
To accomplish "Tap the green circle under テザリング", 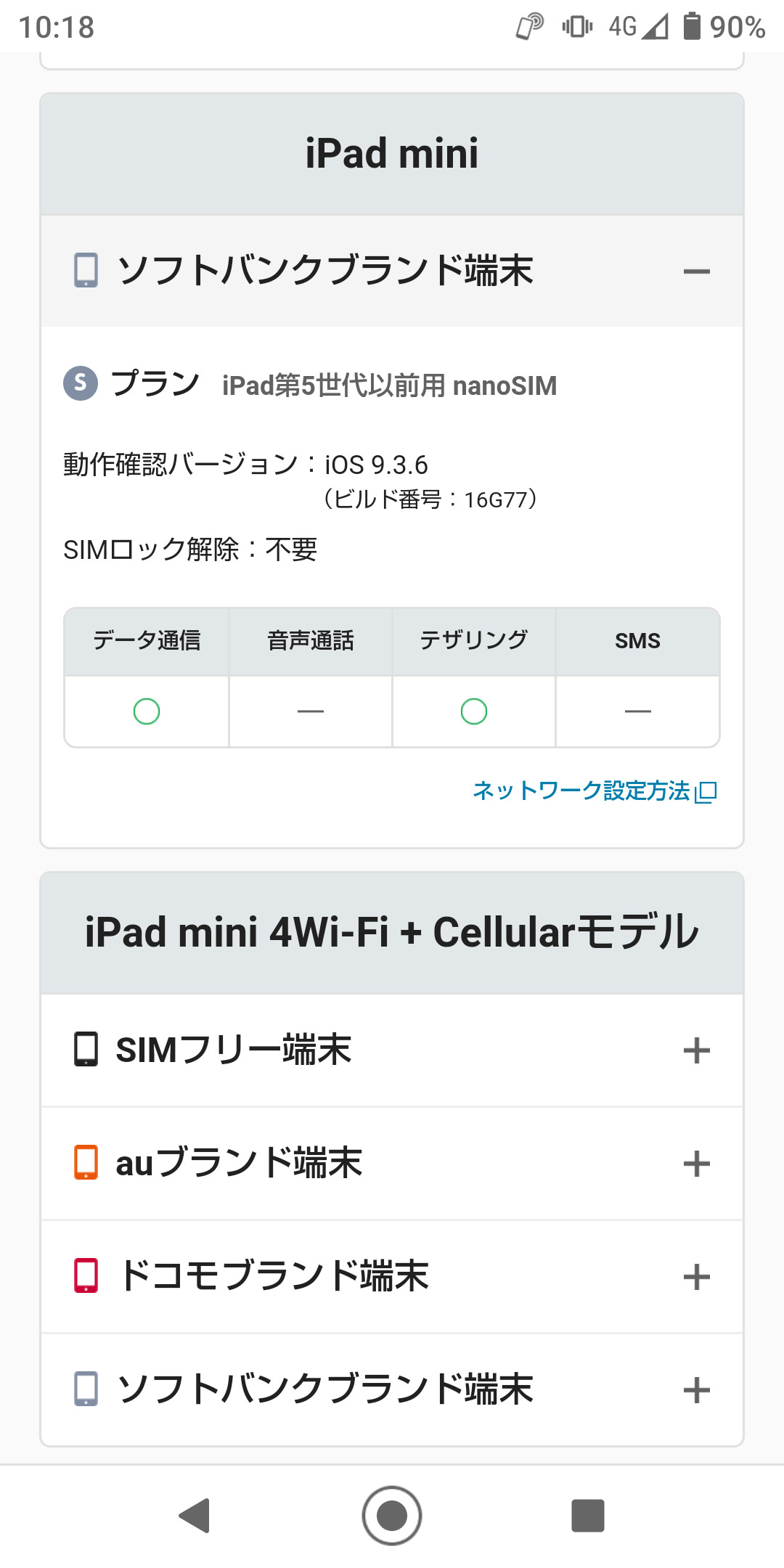I will [x=474, y=711].
